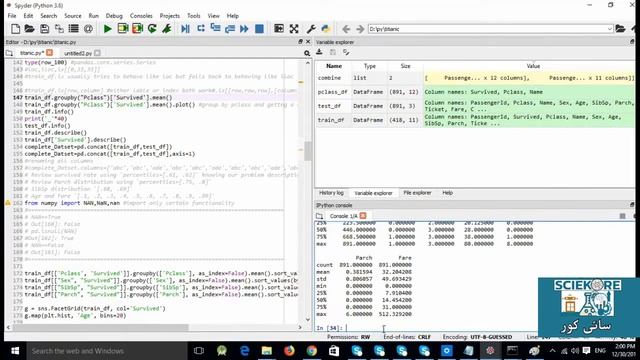Open the Edit menu
640x360 pixels.
(28, 16)
